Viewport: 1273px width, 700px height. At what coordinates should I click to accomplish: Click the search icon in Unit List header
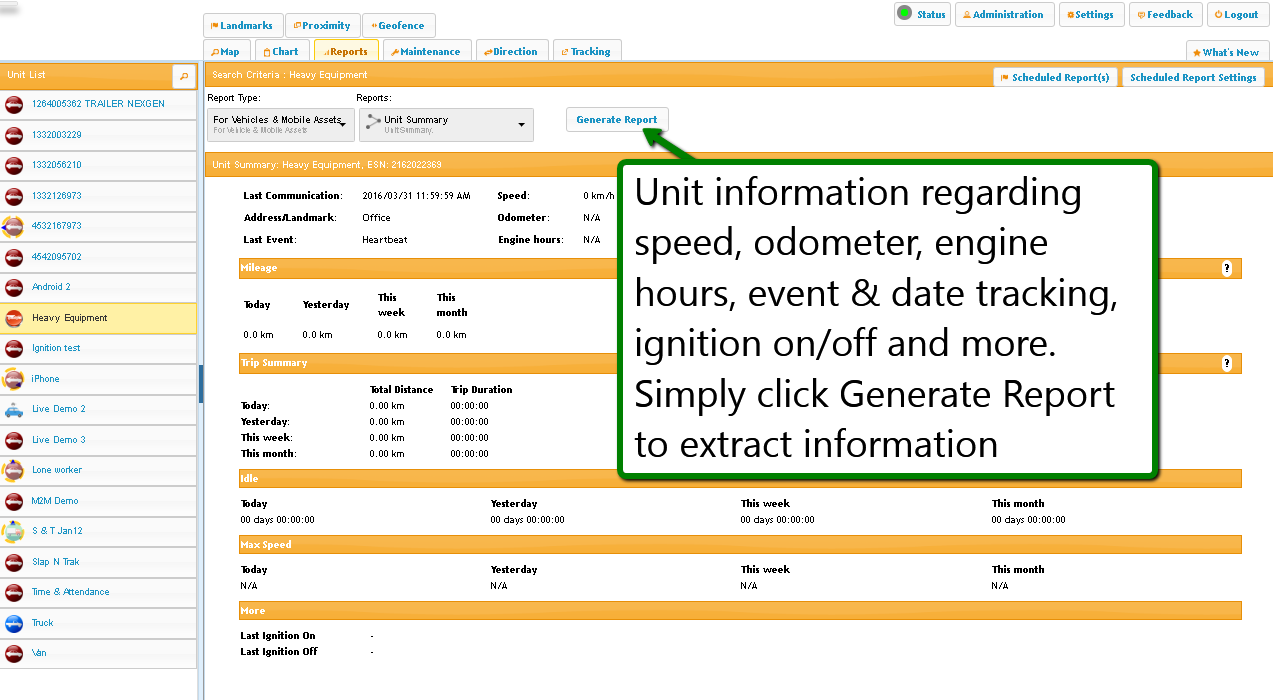tap(184, 76)
